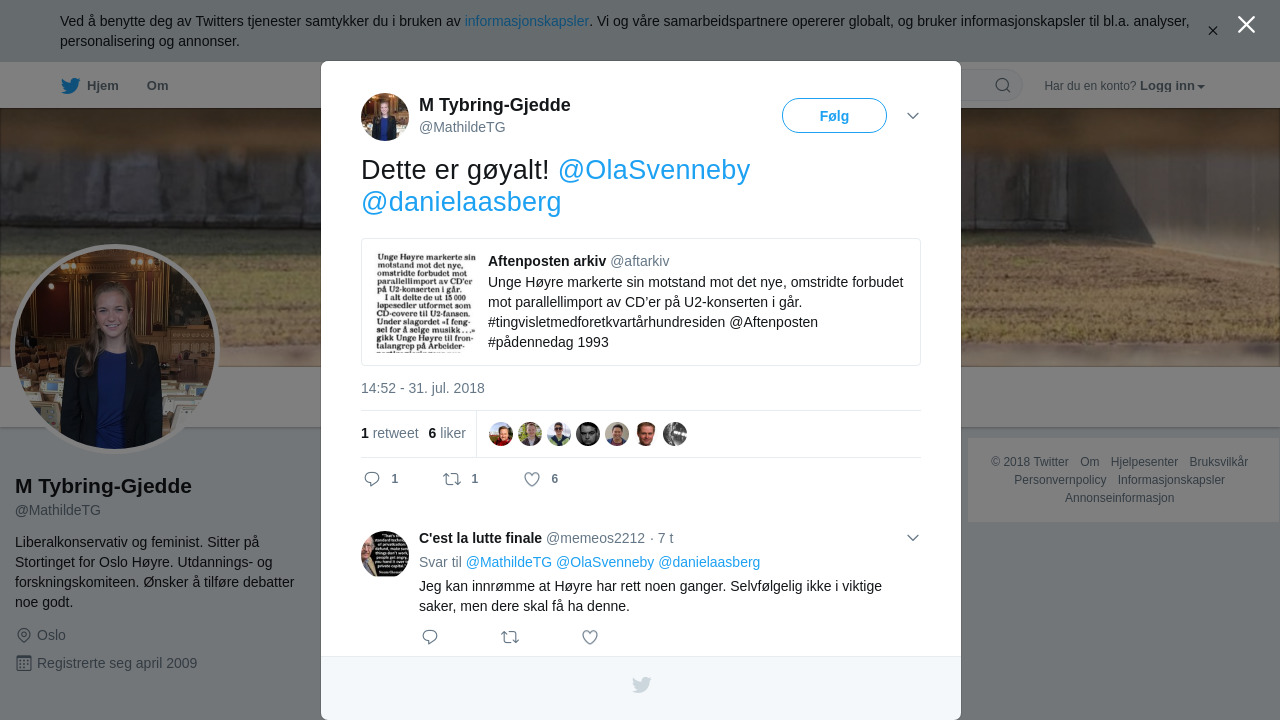Retweet the reply by memeos2212
The width and height of the screenshot is (1280, 720).
[x=510, y=637]
